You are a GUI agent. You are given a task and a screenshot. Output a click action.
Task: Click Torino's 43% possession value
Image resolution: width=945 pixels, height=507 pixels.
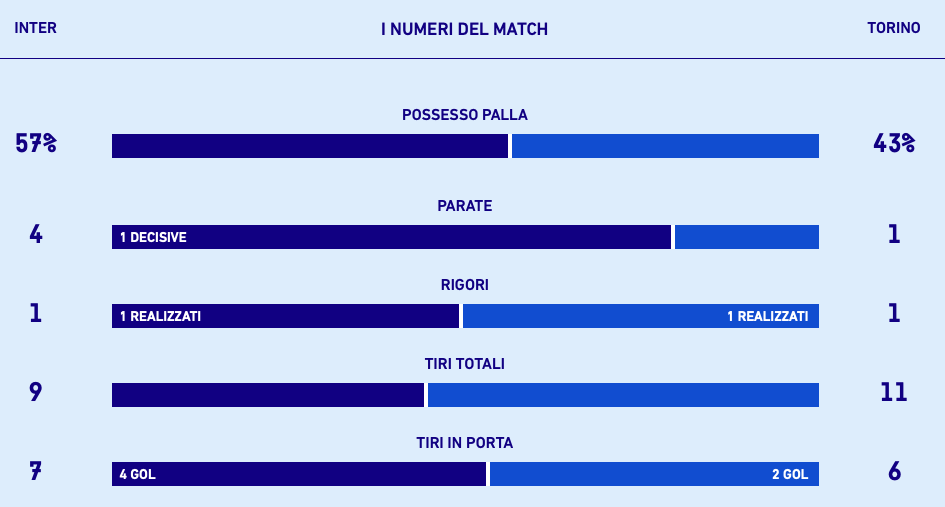(x=893, y=144)
